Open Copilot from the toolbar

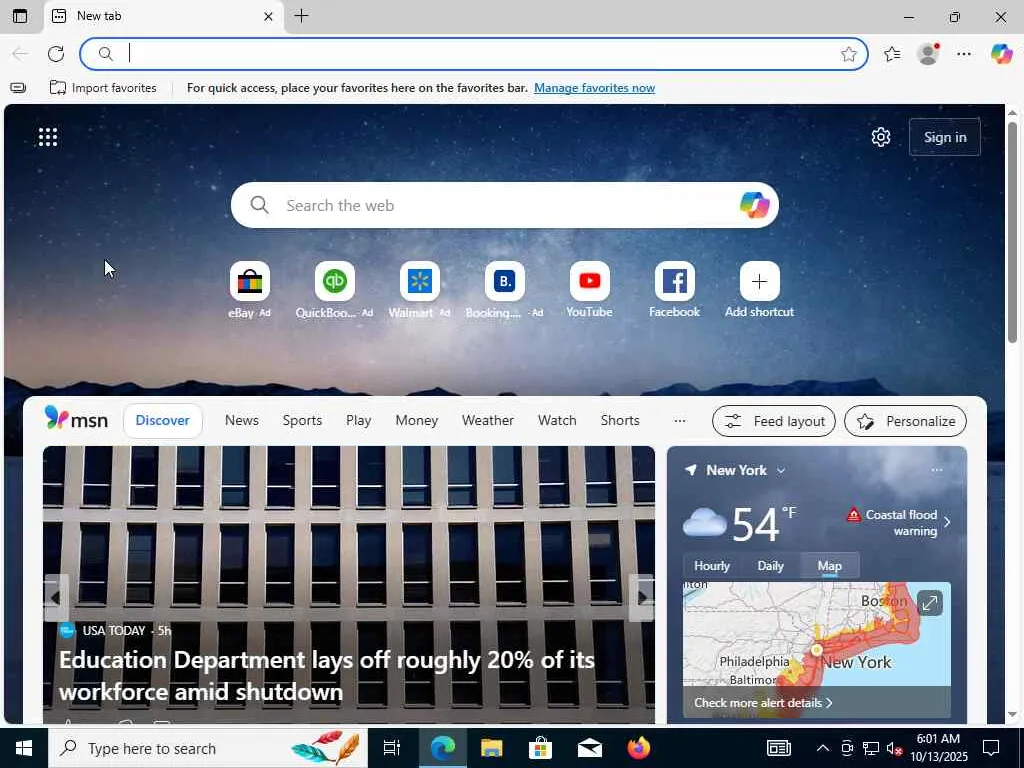click(1001, 54)
